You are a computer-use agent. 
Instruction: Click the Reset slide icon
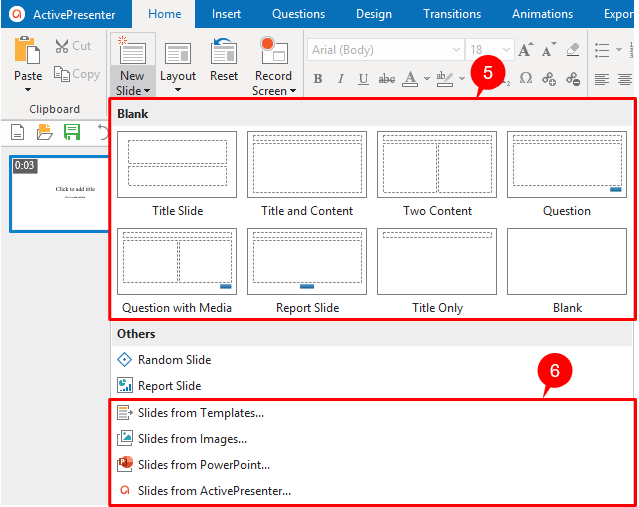(224, 52)
